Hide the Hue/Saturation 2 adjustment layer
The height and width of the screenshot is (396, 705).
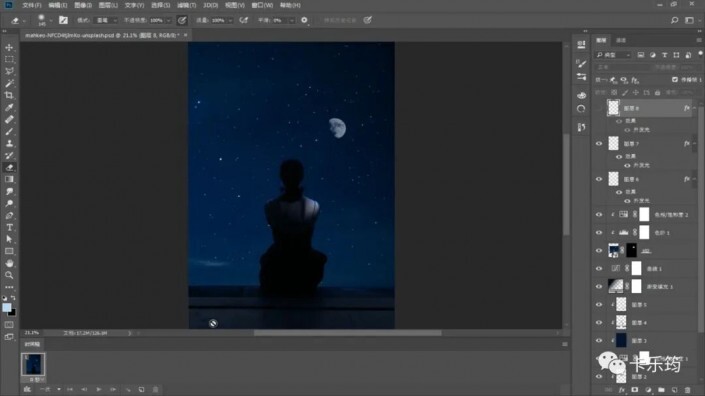tap(599, 215)
